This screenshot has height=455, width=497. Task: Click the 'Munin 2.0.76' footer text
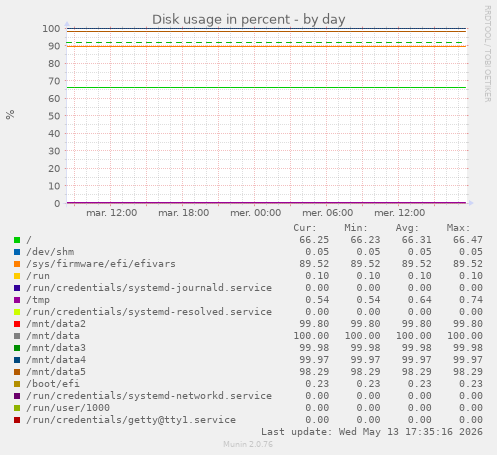tap(248, 444)
